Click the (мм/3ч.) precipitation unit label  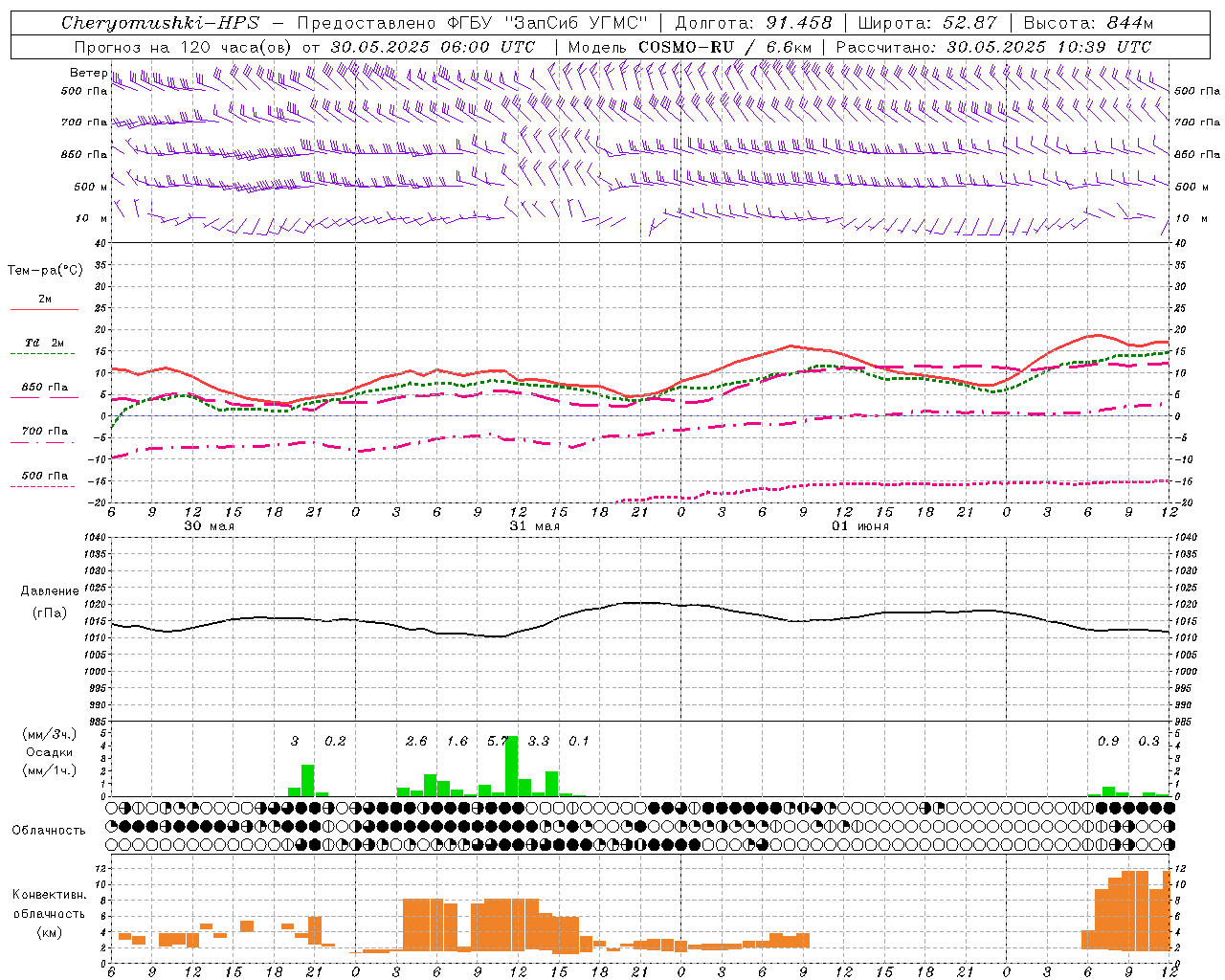pos(49,734)
